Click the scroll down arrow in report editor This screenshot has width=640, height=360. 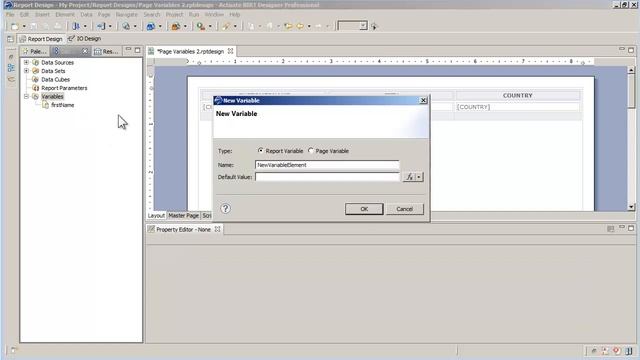click(631, 207)
